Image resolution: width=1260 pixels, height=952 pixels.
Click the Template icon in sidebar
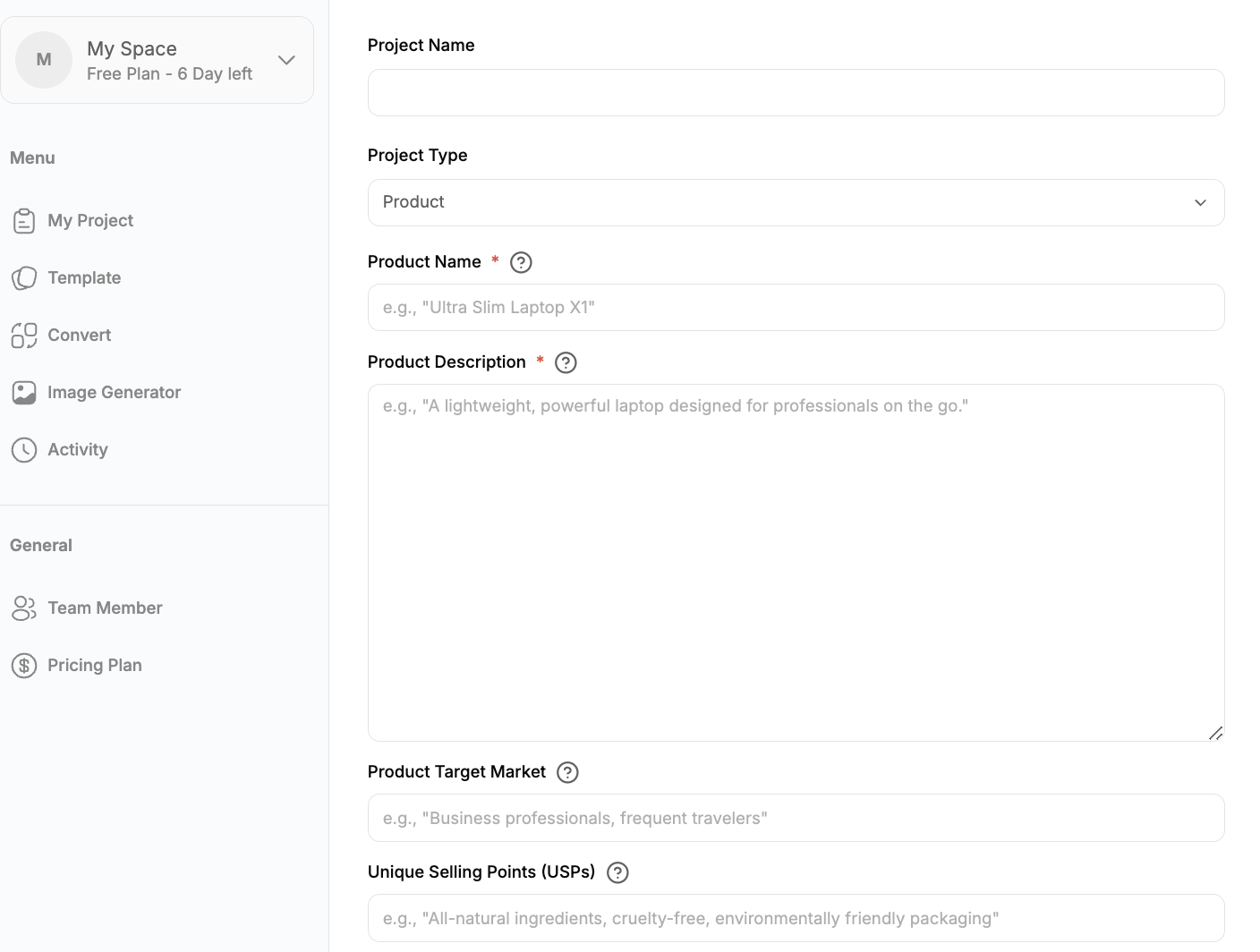click(x=24, y=278)
